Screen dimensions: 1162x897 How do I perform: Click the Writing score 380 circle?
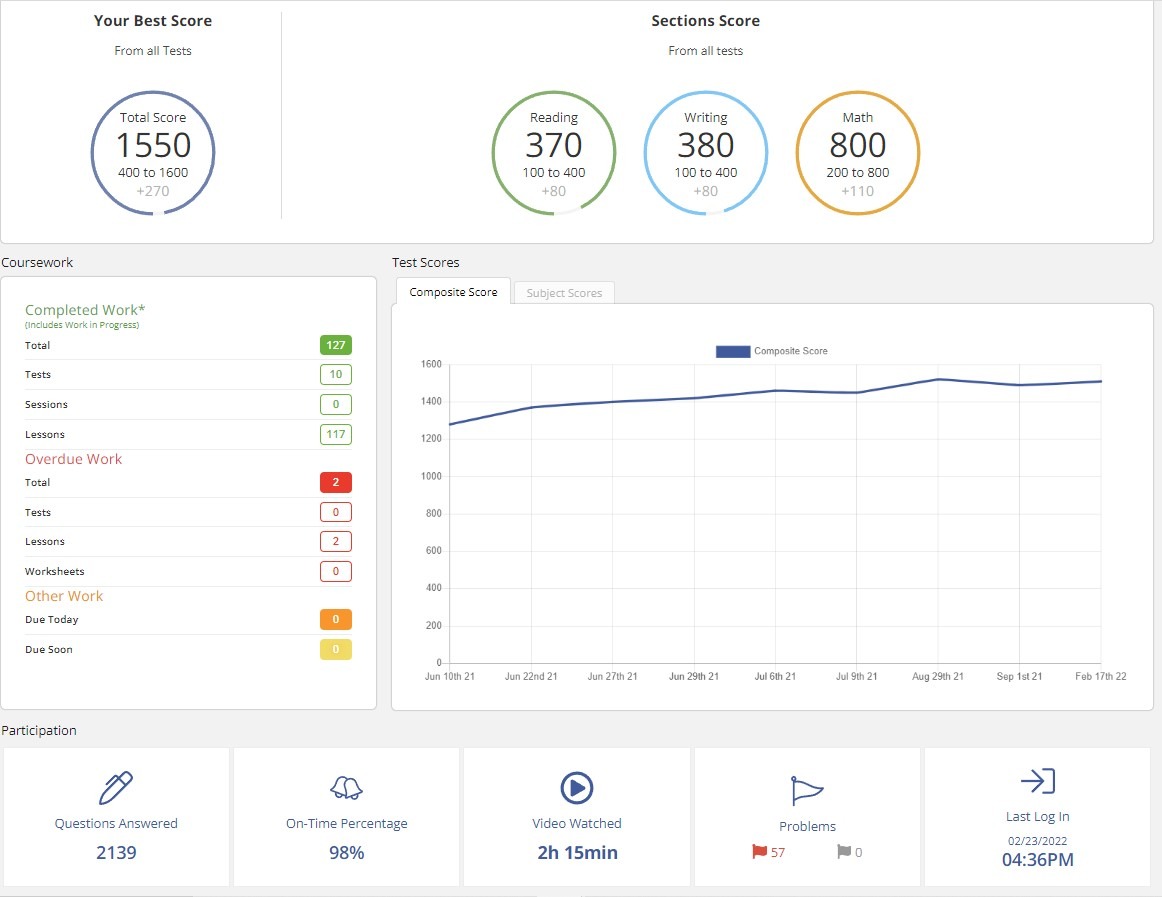706,152
